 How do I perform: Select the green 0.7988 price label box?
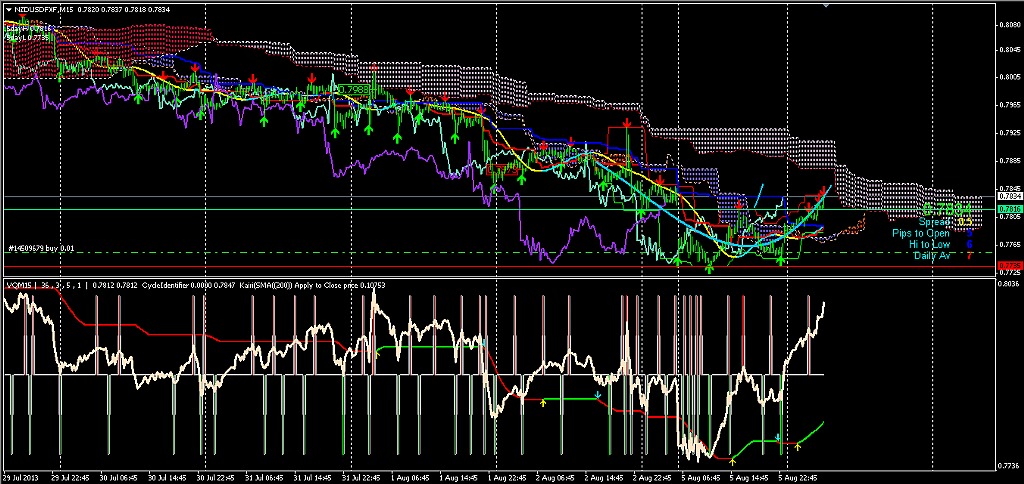click(x=352, y=89)
